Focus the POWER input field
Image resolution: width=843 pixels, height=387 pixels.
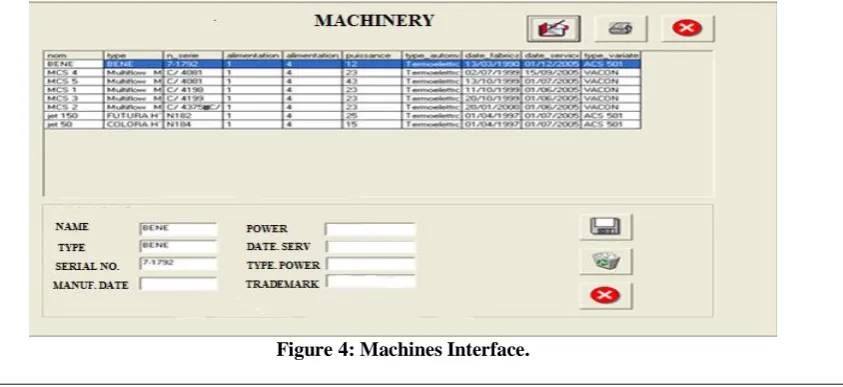click(x=370, y=230)
